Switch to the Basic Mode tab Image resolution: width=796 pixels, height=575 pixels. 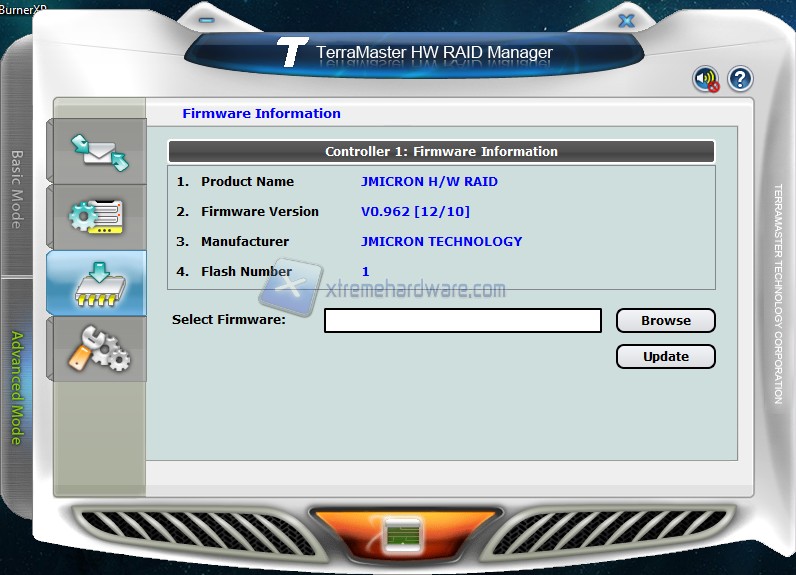(17, 189)
